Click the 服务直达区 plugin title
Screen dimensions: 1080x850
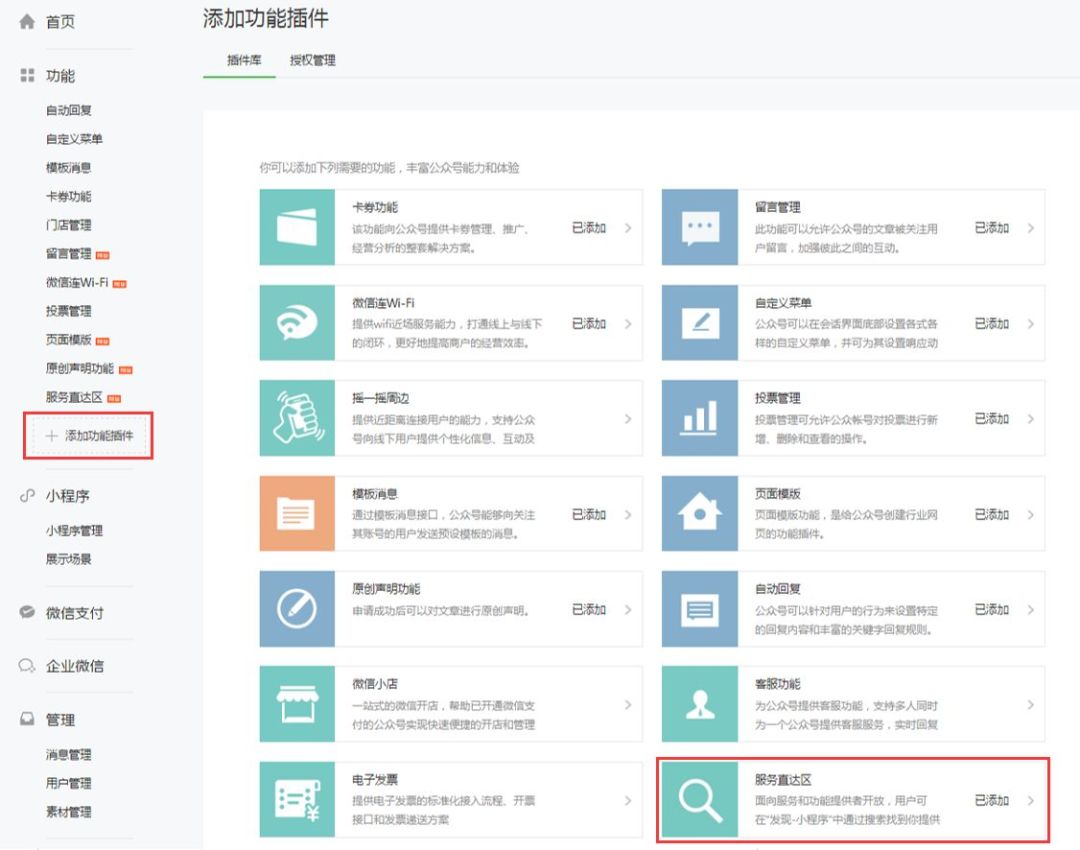783,780
